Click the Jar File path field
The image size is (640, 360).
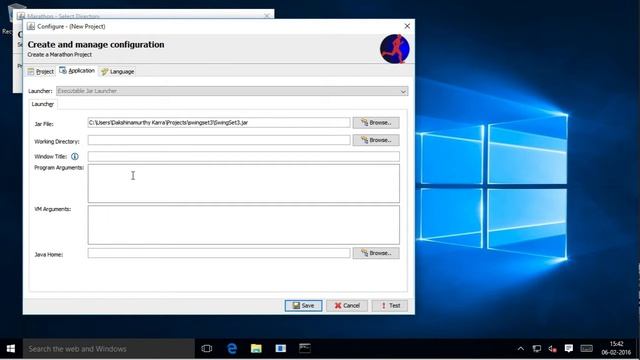[219, 122]
